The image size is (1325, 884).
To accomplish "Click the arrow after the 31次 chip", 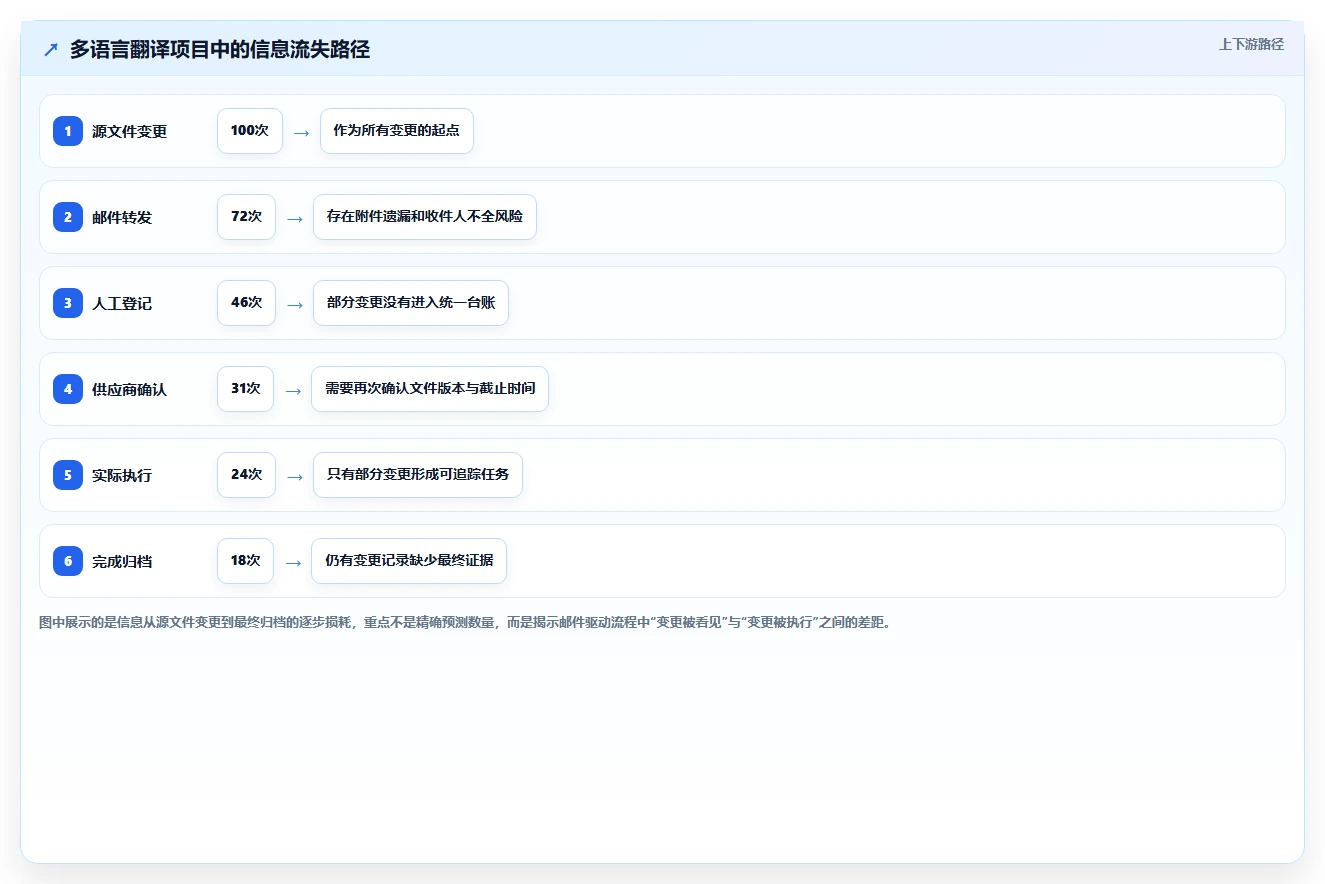I will (x=293, y=390).
